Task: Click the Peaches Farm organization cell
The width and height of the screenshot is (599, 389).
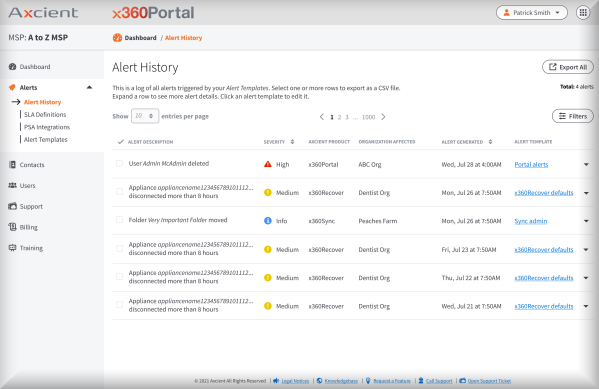Action: point(377,221)
